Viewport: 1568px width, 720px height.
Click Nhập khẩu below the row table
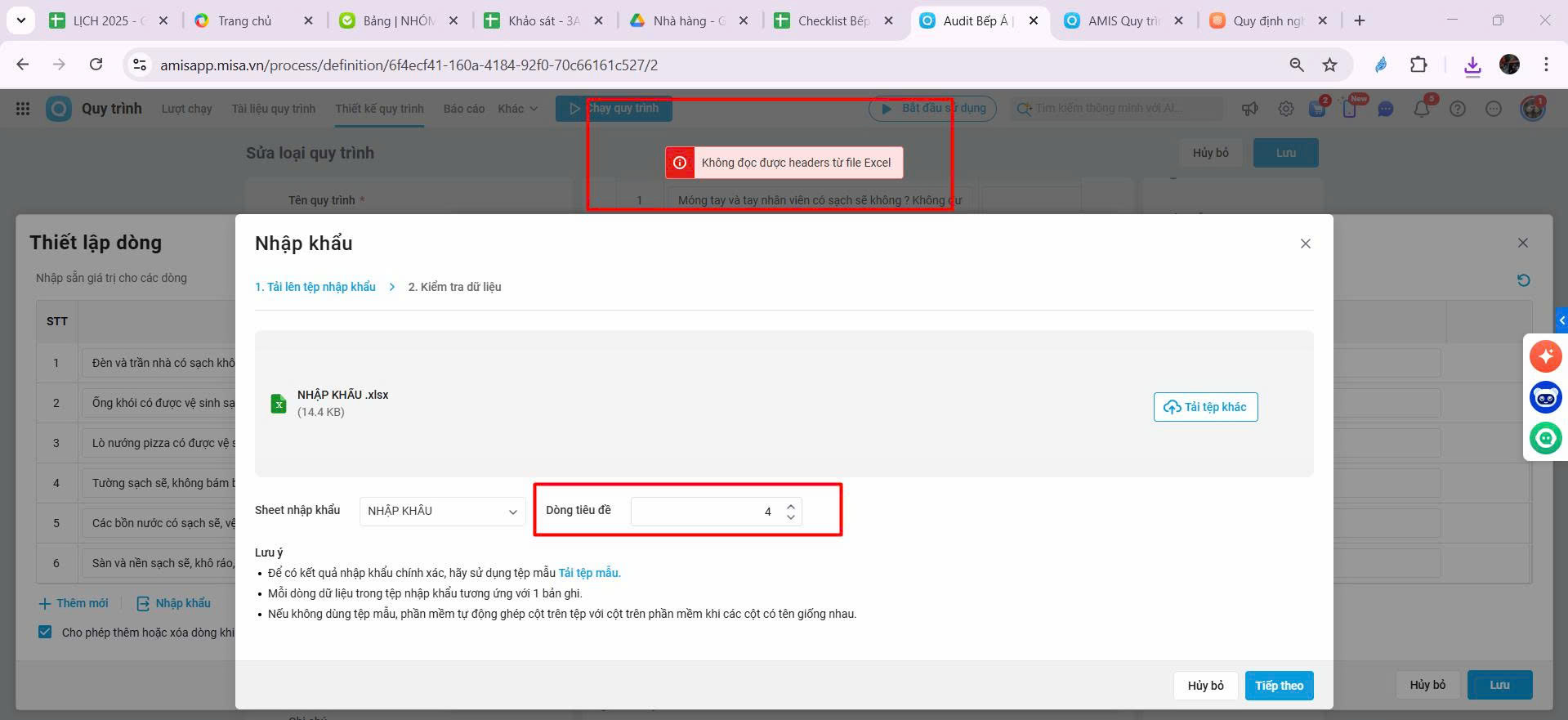coord(173,603)
